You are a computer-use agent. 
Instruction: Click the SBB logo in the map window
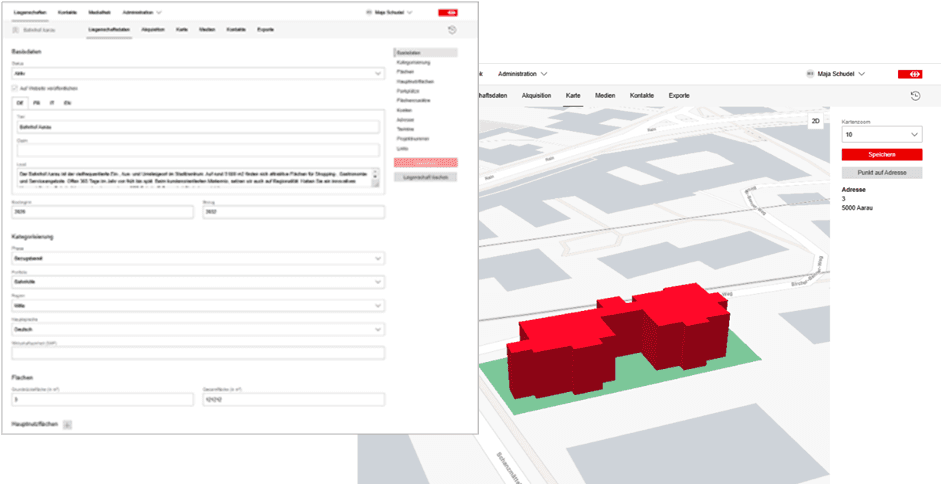click(x=910, y=74)
